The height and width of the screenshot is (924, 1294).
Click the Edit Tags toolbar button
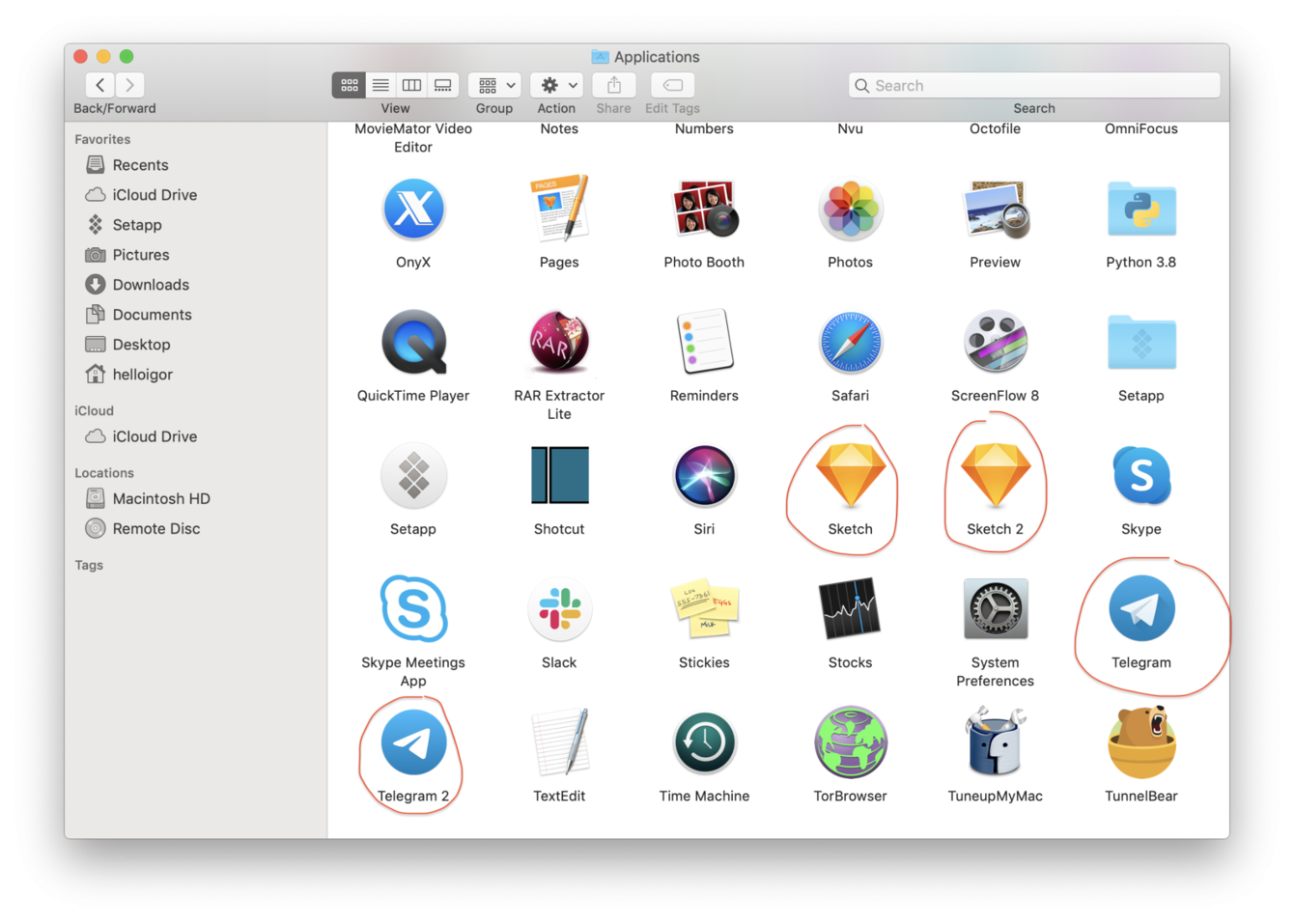point(673,85)
